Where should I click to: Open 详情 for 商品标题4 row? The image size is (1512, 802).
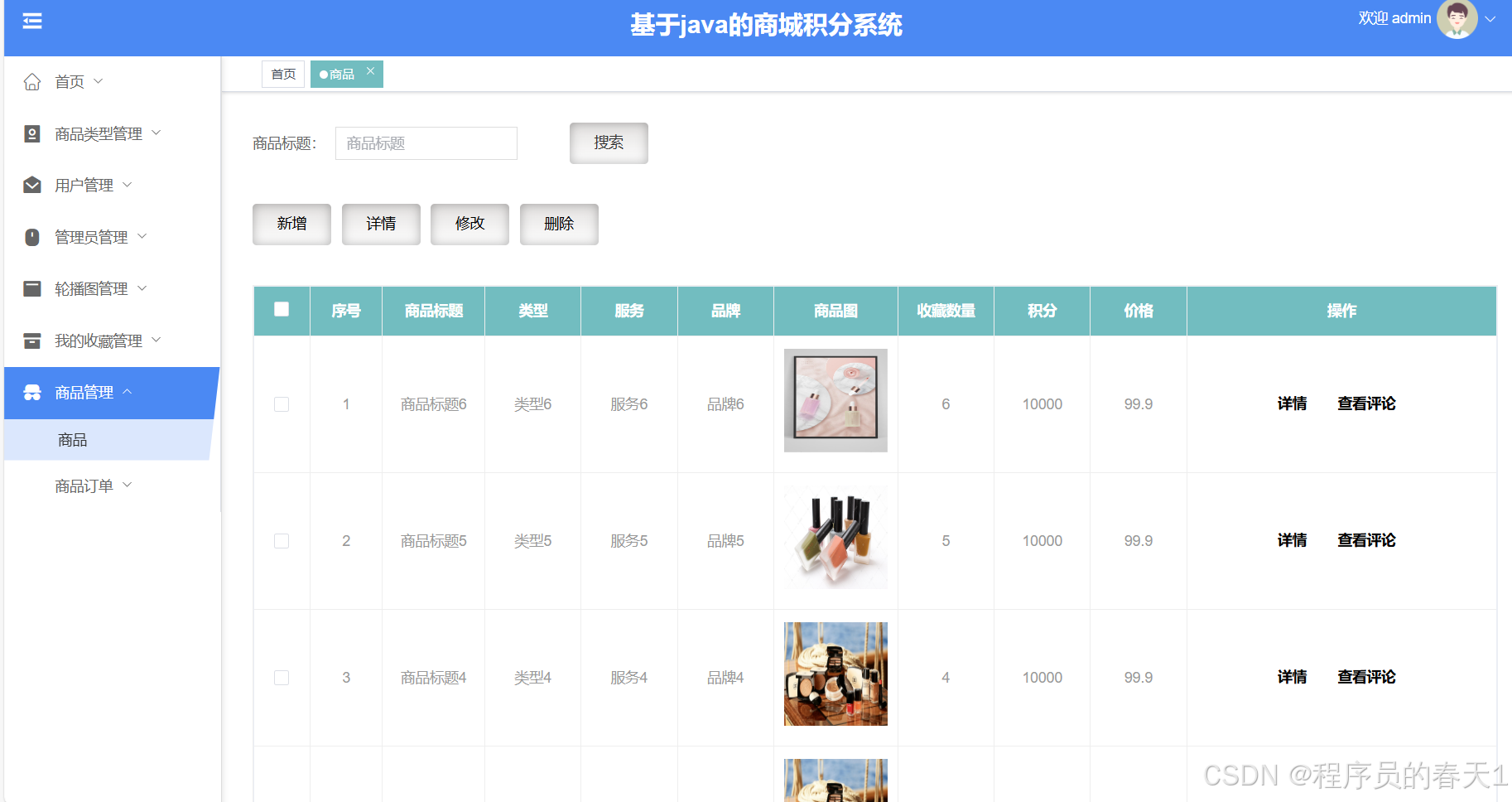1292,677
